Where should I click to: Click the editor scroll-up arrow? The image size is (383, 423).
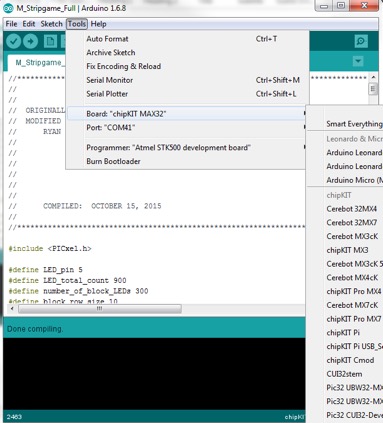(x=373, y=77)
